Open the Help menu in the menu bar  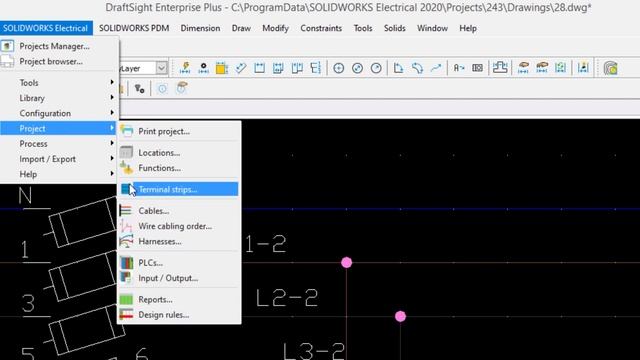point(468,28)
